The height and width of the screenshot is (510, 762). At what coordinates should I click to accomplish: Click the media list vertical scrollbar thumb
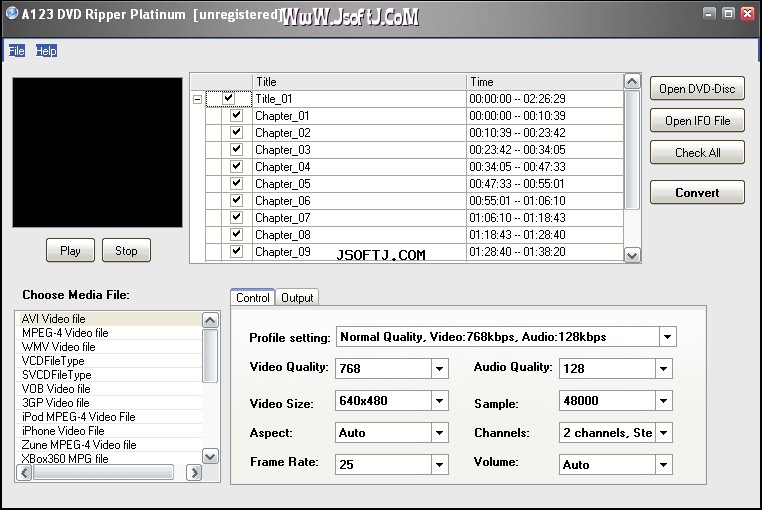[210, 355]
